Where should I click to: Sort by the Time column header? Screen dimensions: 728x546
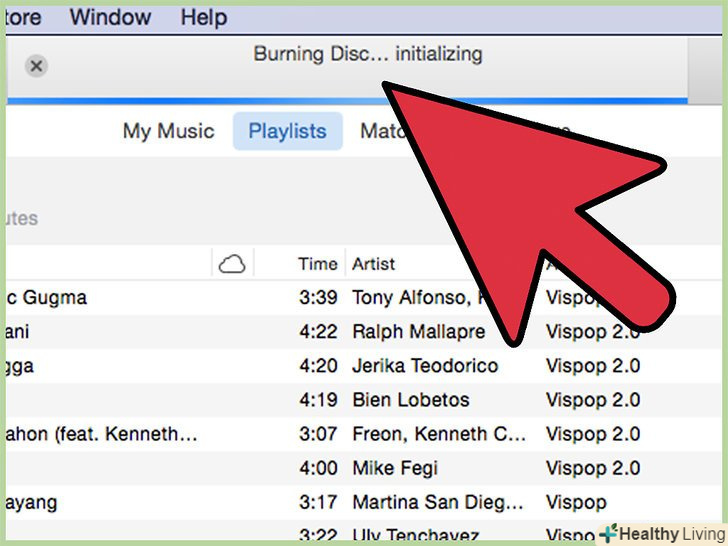pos(318,264)
